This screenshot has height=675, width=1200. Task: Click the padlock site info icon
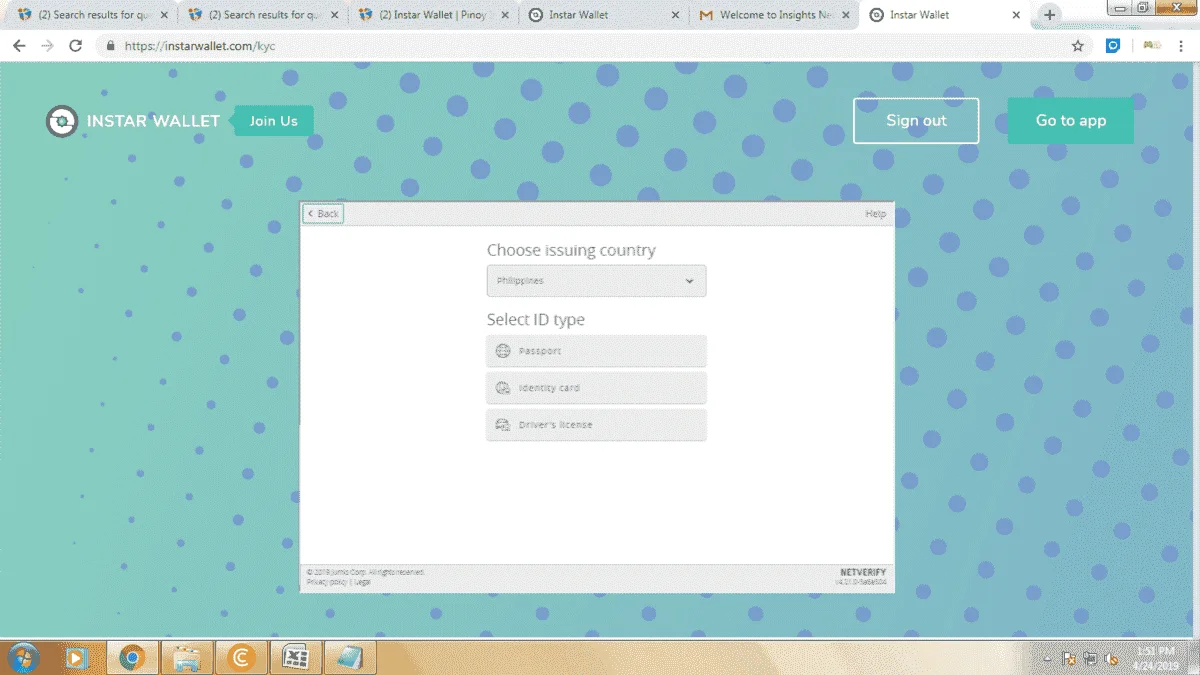point(110,46)
